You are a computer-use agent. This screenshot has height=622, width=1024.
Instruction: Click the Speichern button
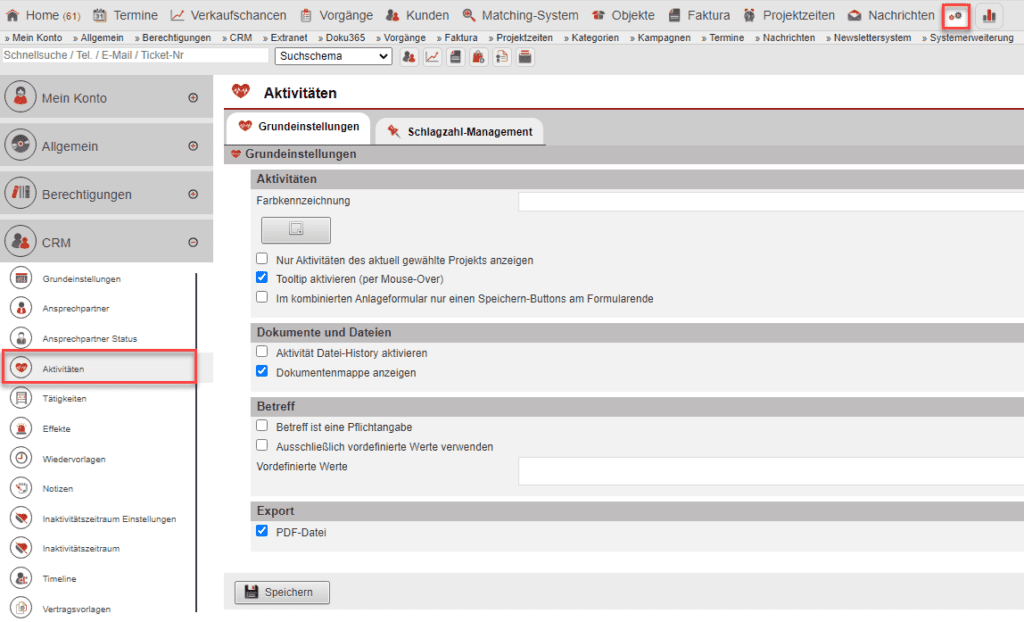(x=281, y=592)
